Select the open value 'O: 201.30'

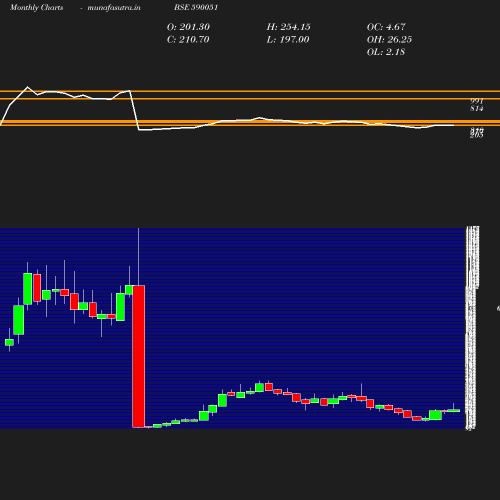188,27
